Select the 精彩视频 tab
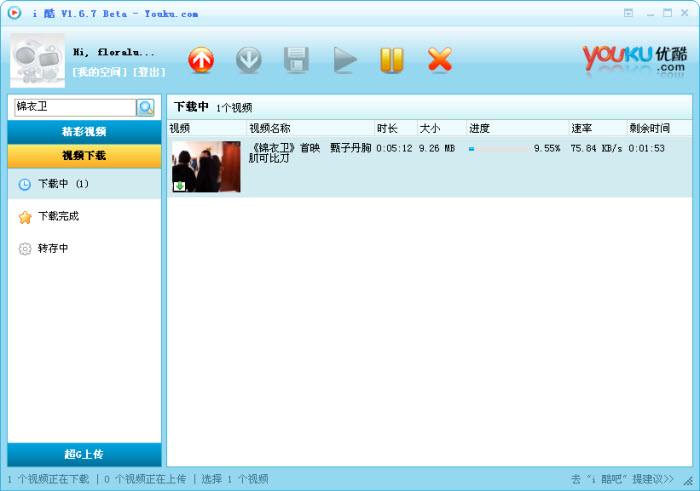Image resolution: width=700 pixels, height=491 pixels. tap(84, 132)
